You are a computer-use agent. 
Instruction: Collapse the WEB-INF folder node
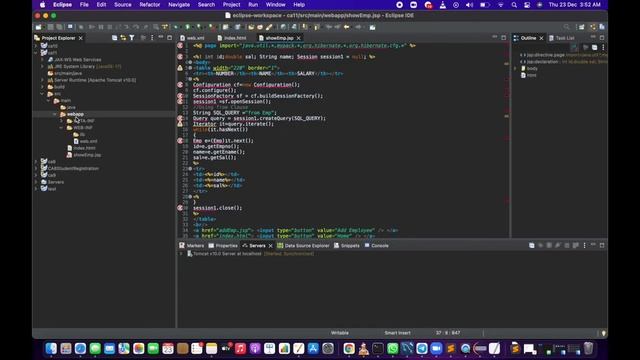[62, 128]
